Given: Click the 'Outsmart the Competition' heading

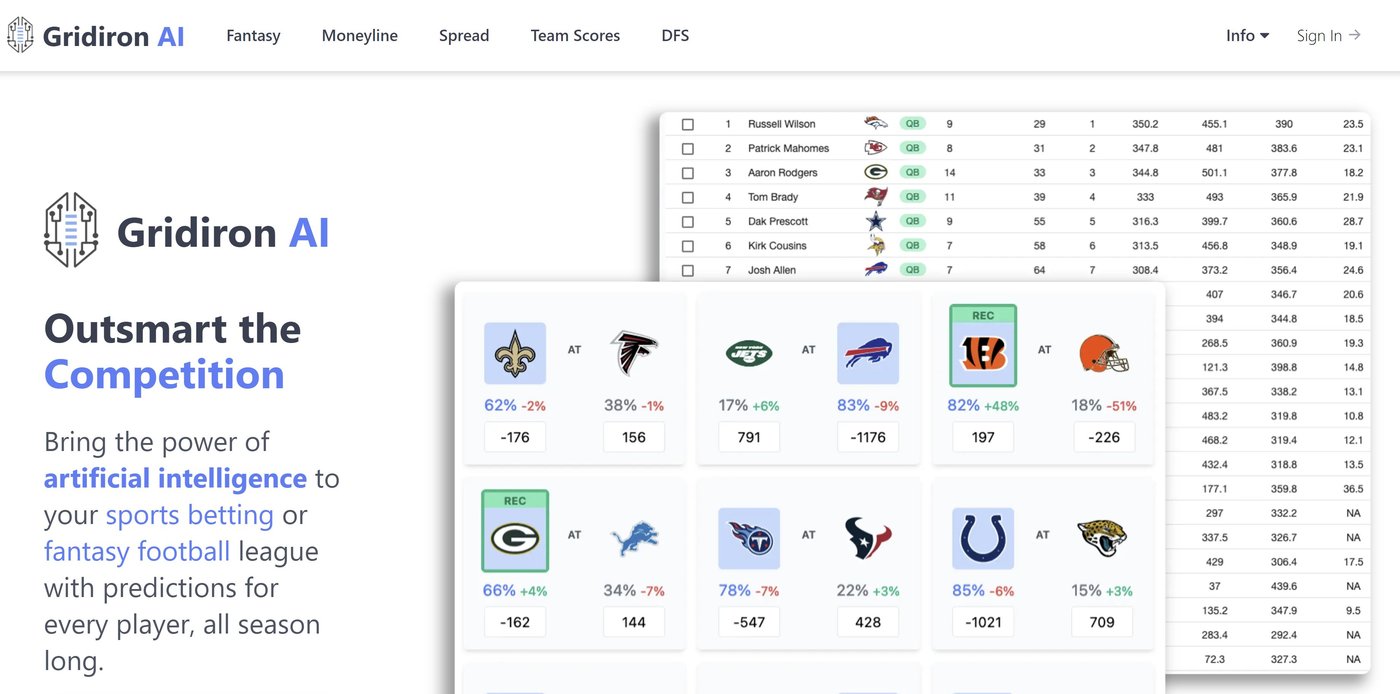Looking at the screenshot, I should [173, 352].
